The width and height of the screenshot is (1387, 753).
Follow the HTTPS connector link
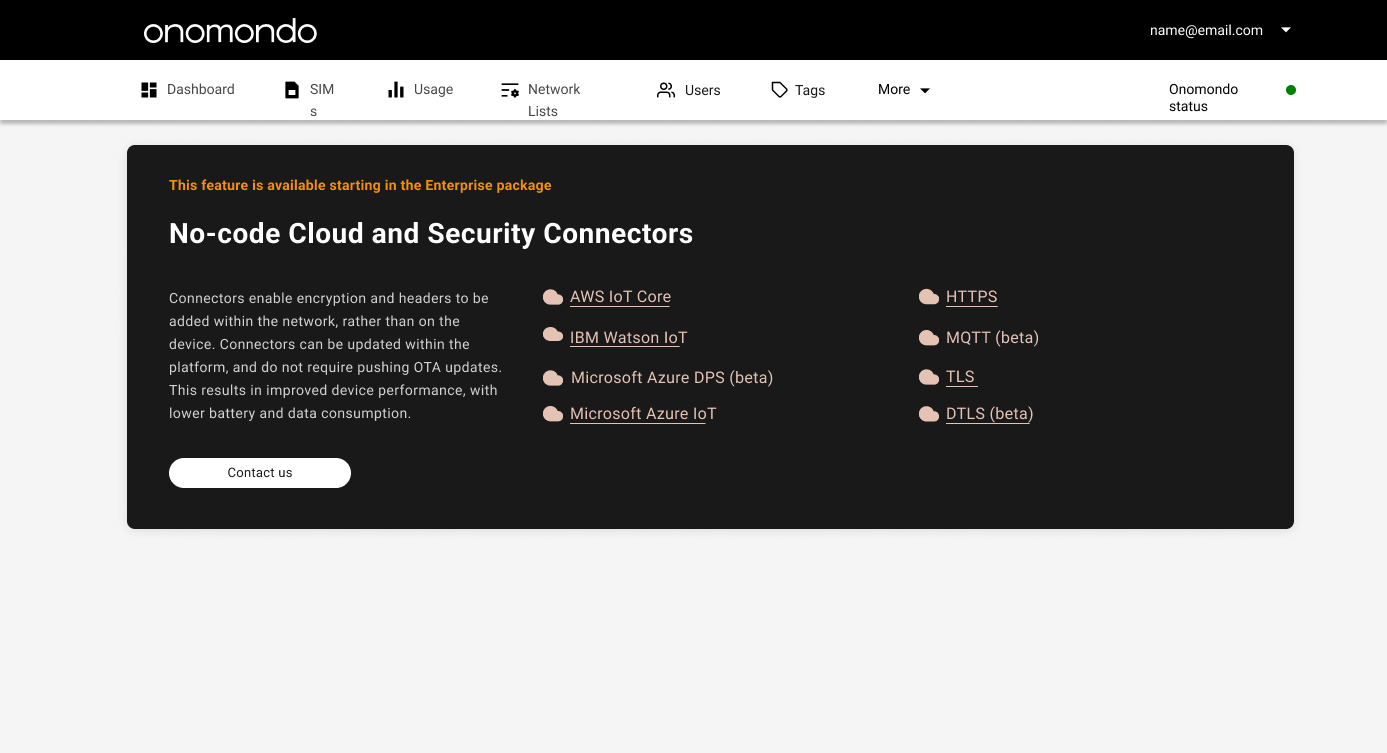(971, 297)
